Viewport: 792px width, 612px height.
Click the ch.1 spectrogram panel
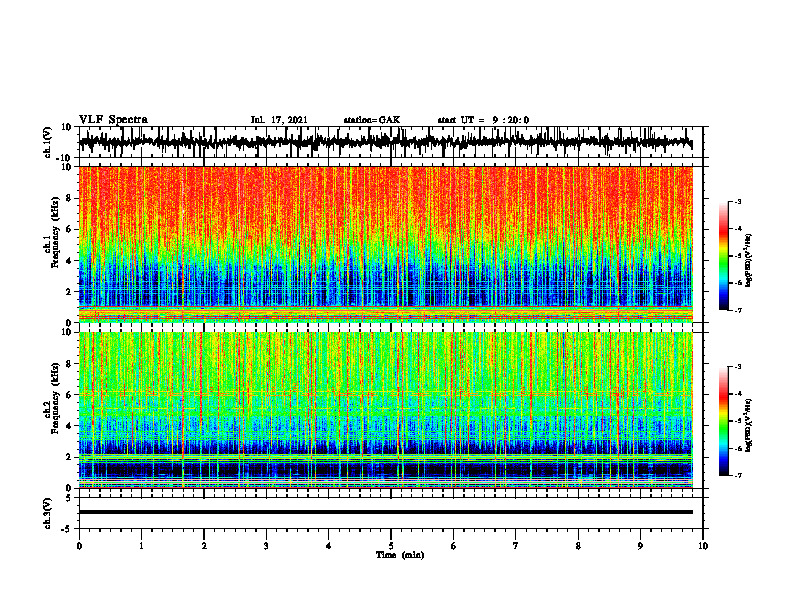click(x=385, y=244)
